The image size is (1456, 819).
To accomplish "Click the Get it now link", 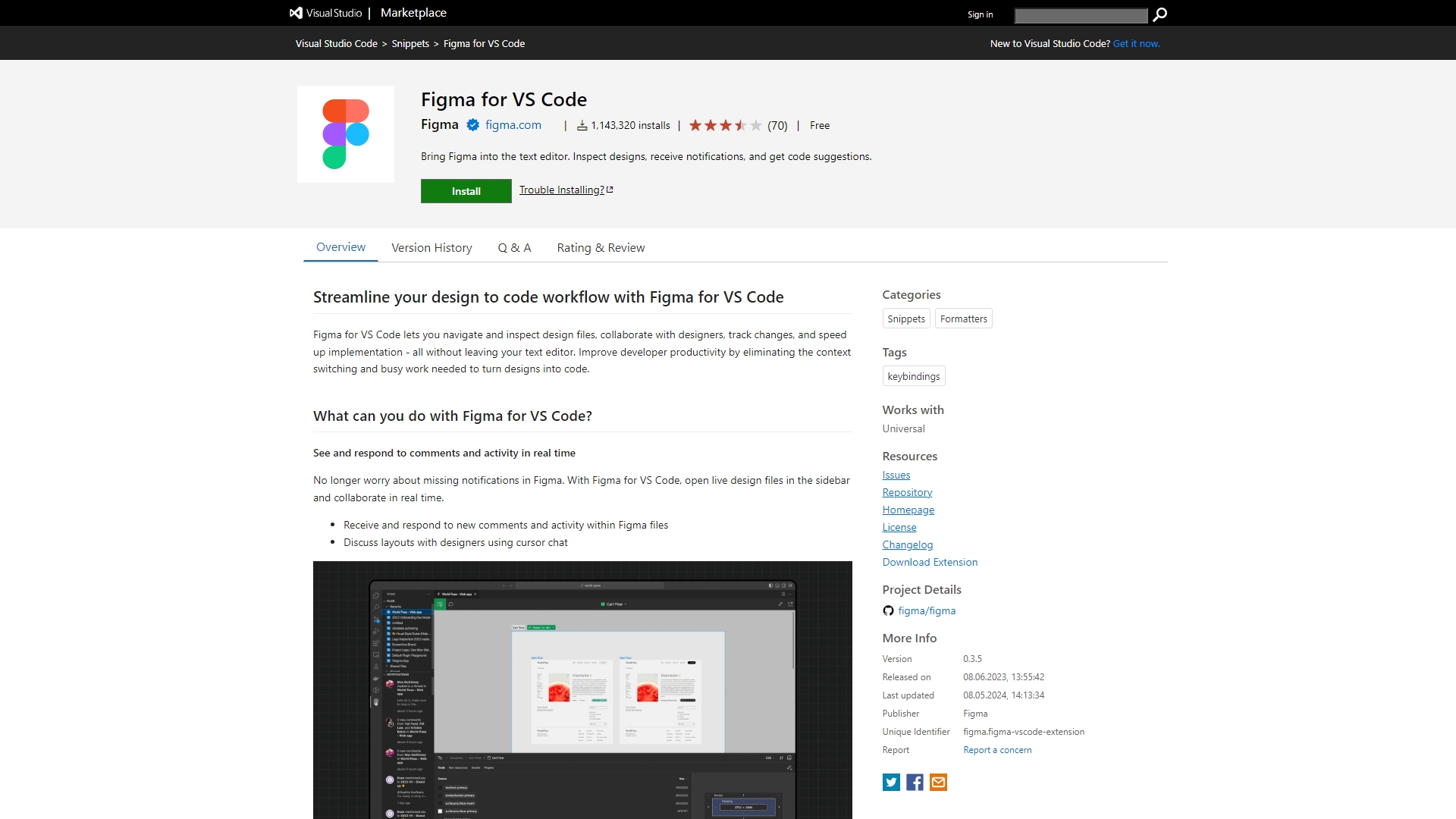I will (1136, 44).
